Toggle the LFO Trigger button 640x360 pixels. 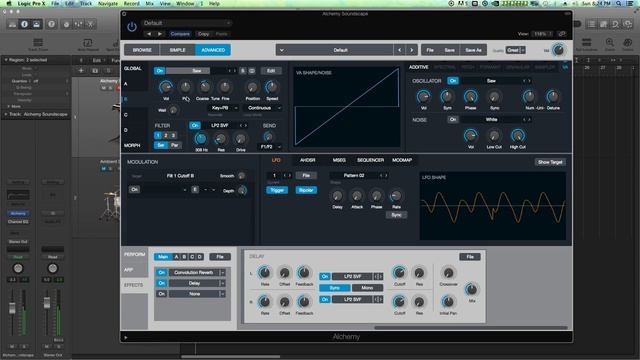(277, 190)
